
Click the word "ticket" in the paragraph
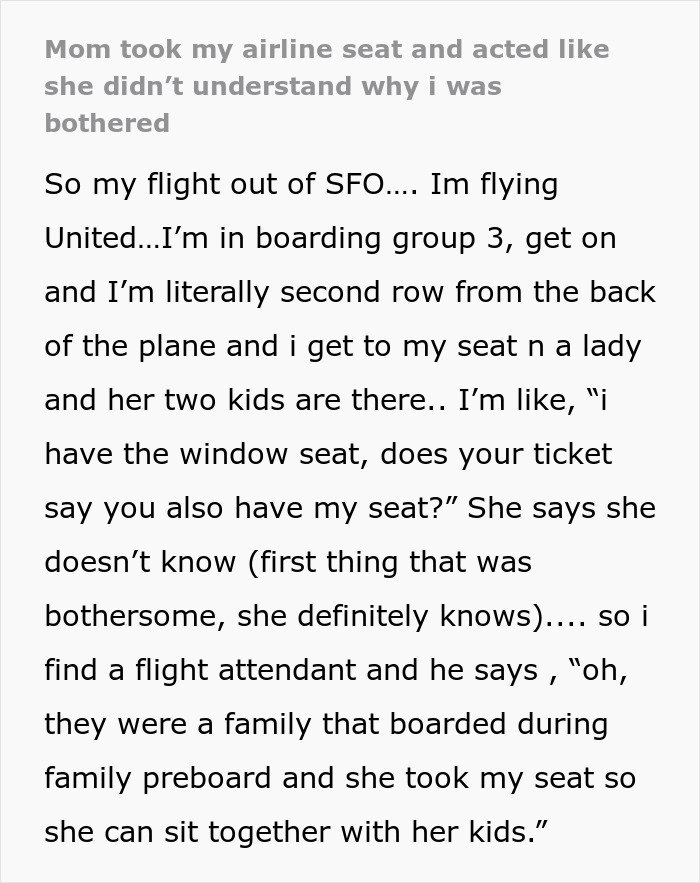click(x=568, y=455)
